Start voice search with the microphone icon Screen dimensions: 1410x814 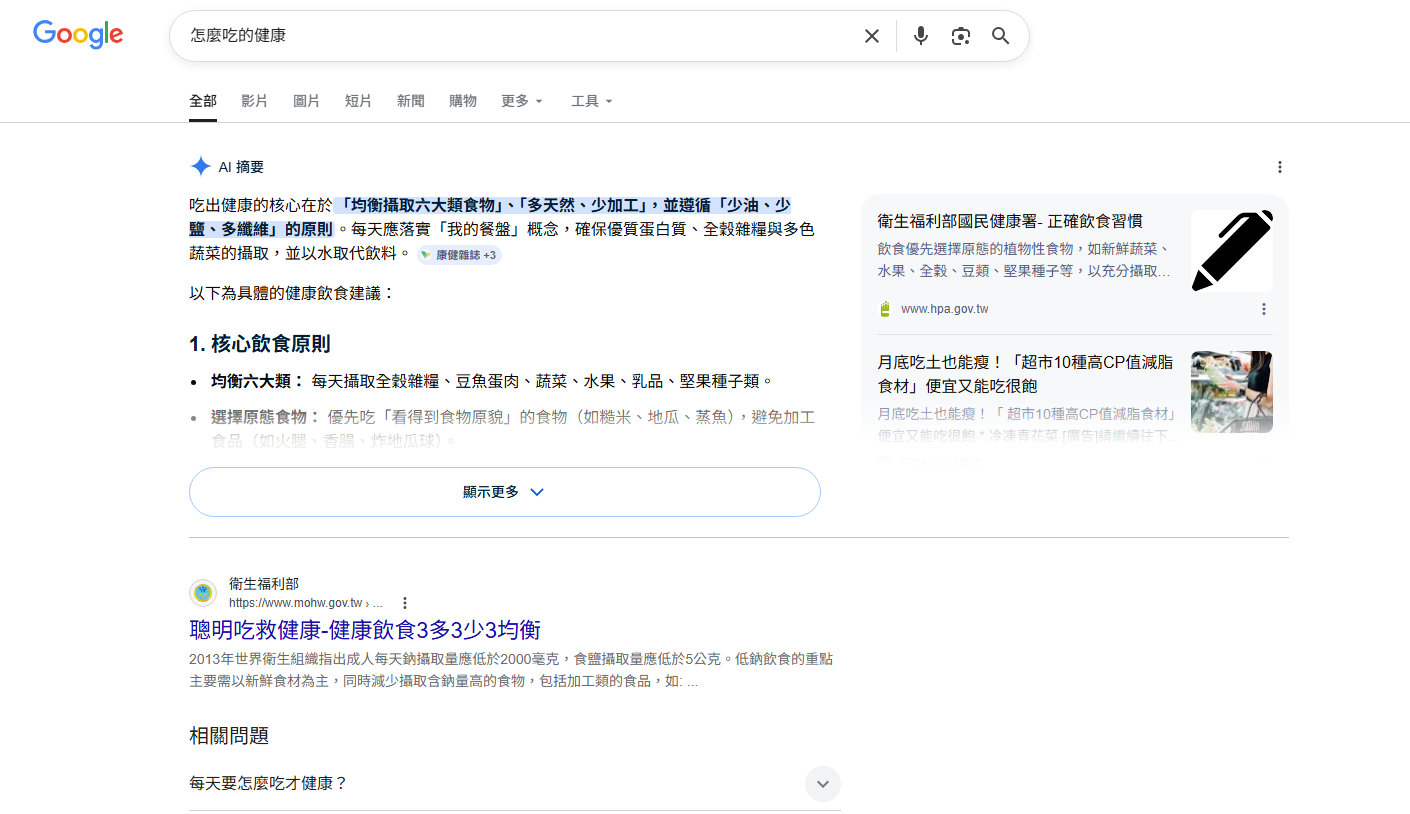[921, 36]
